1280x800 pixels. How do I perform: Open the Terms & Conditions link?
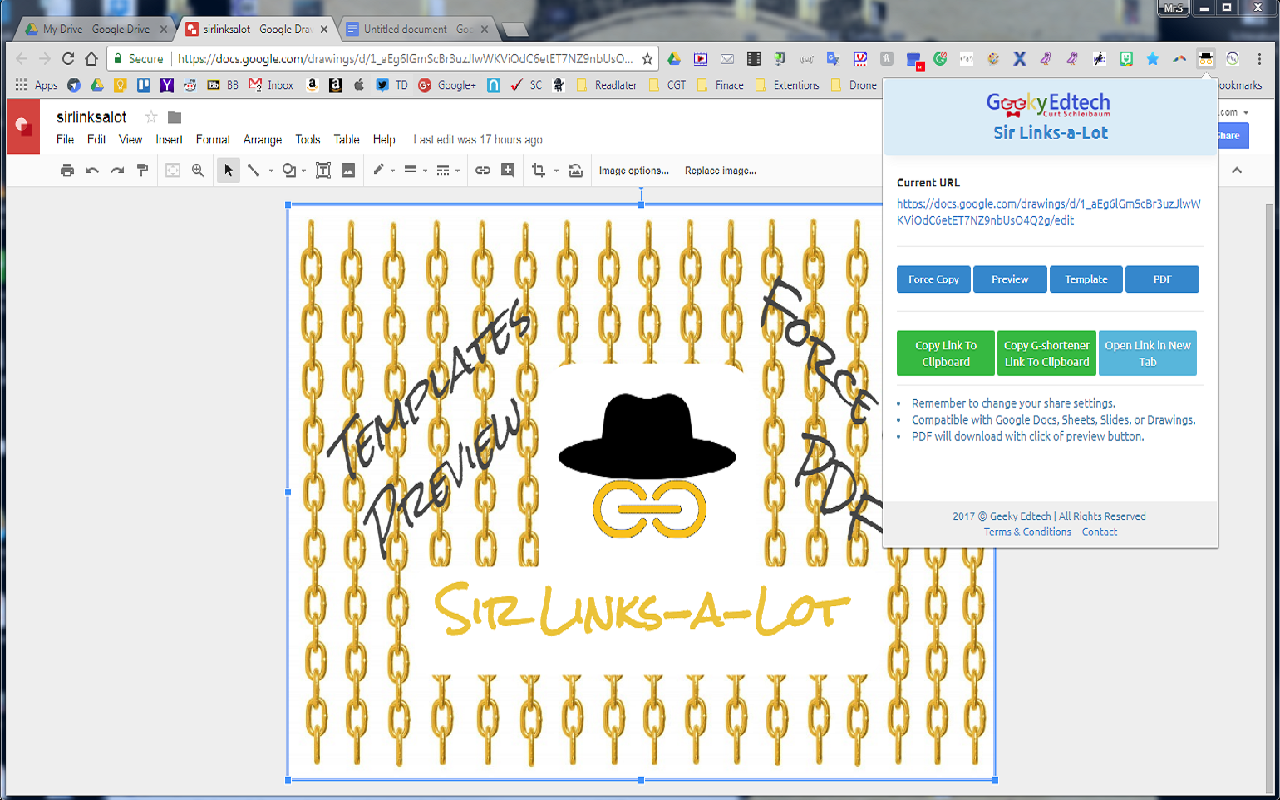pos(1027,531)
